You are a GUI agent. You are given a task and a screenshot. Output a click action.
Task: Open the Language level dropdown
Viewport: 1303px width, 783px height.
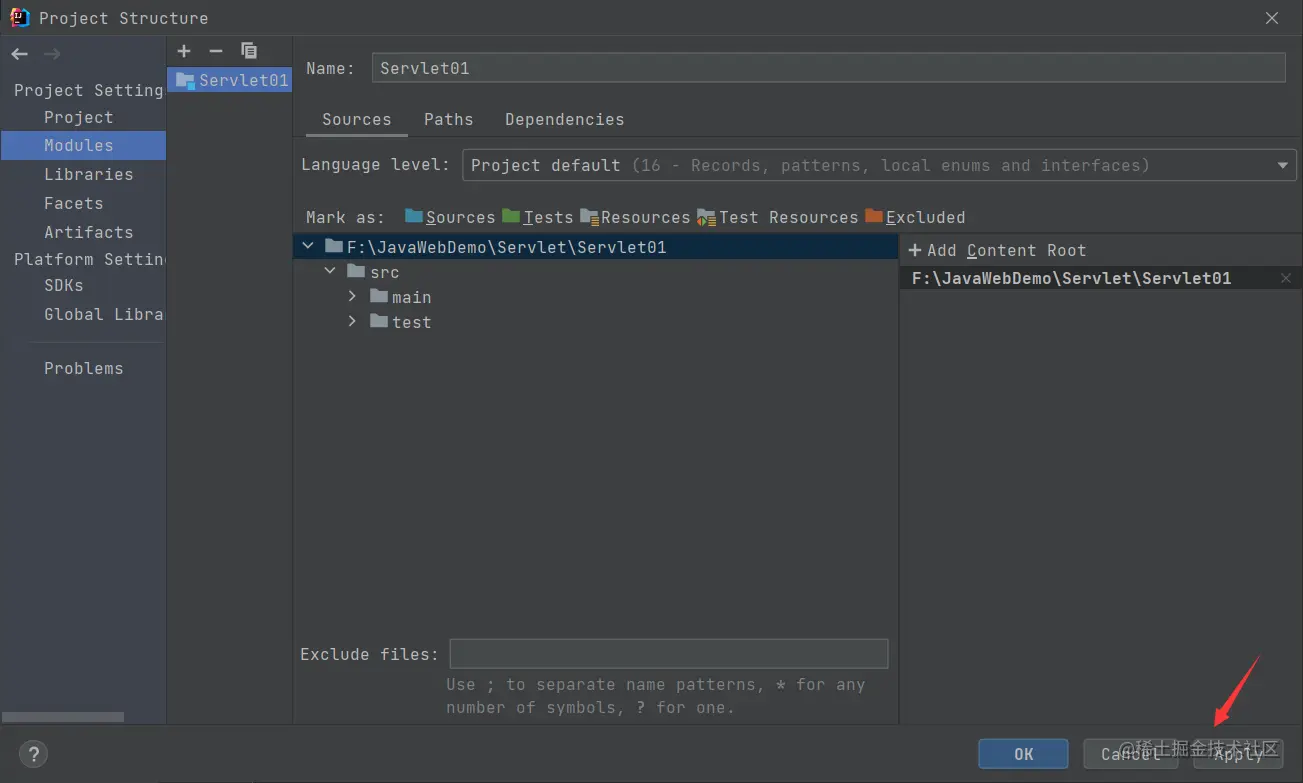(x=879, y=165)
